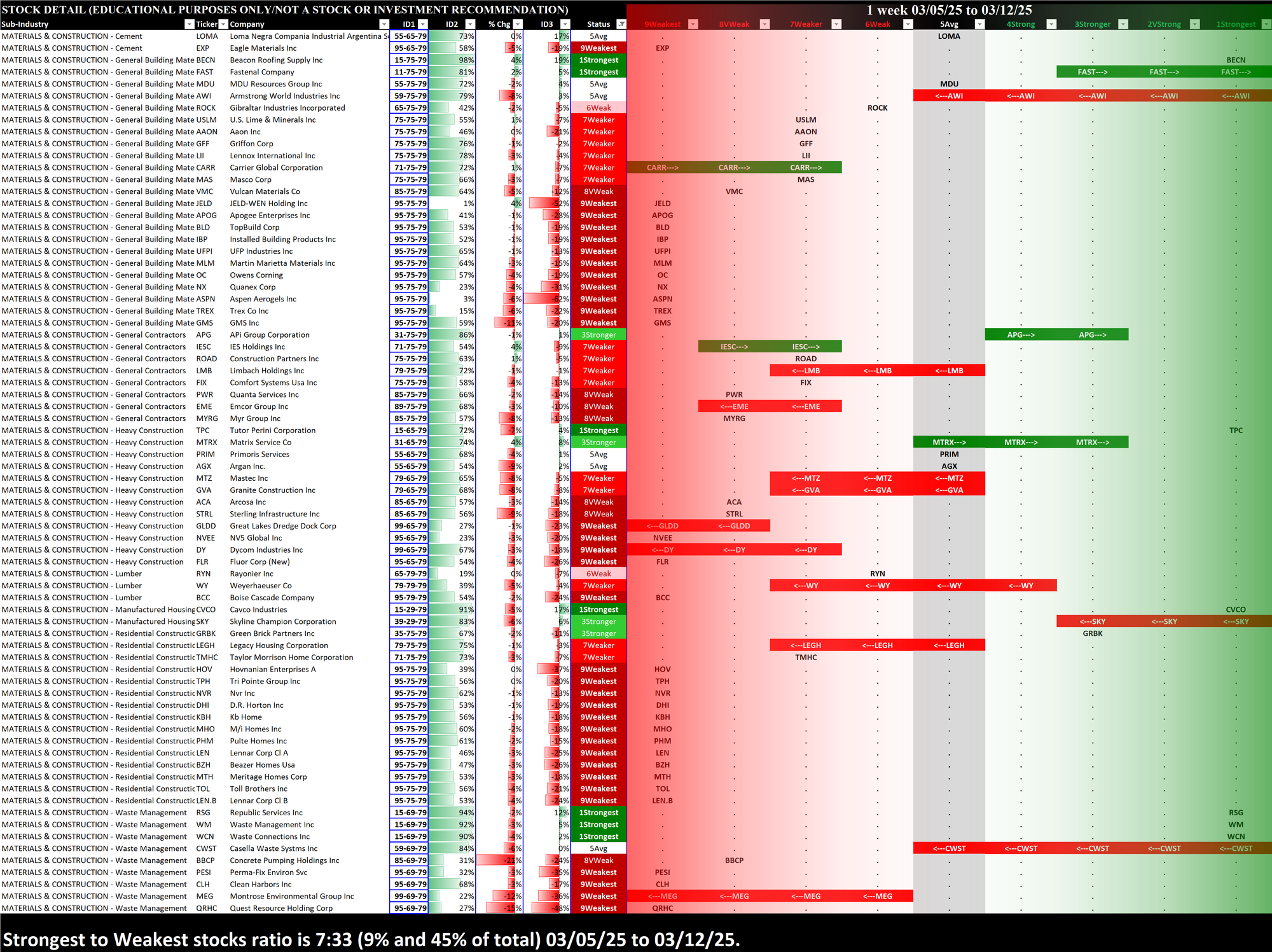Click the red <---CWST cell under 5Avg

[949, 848]
